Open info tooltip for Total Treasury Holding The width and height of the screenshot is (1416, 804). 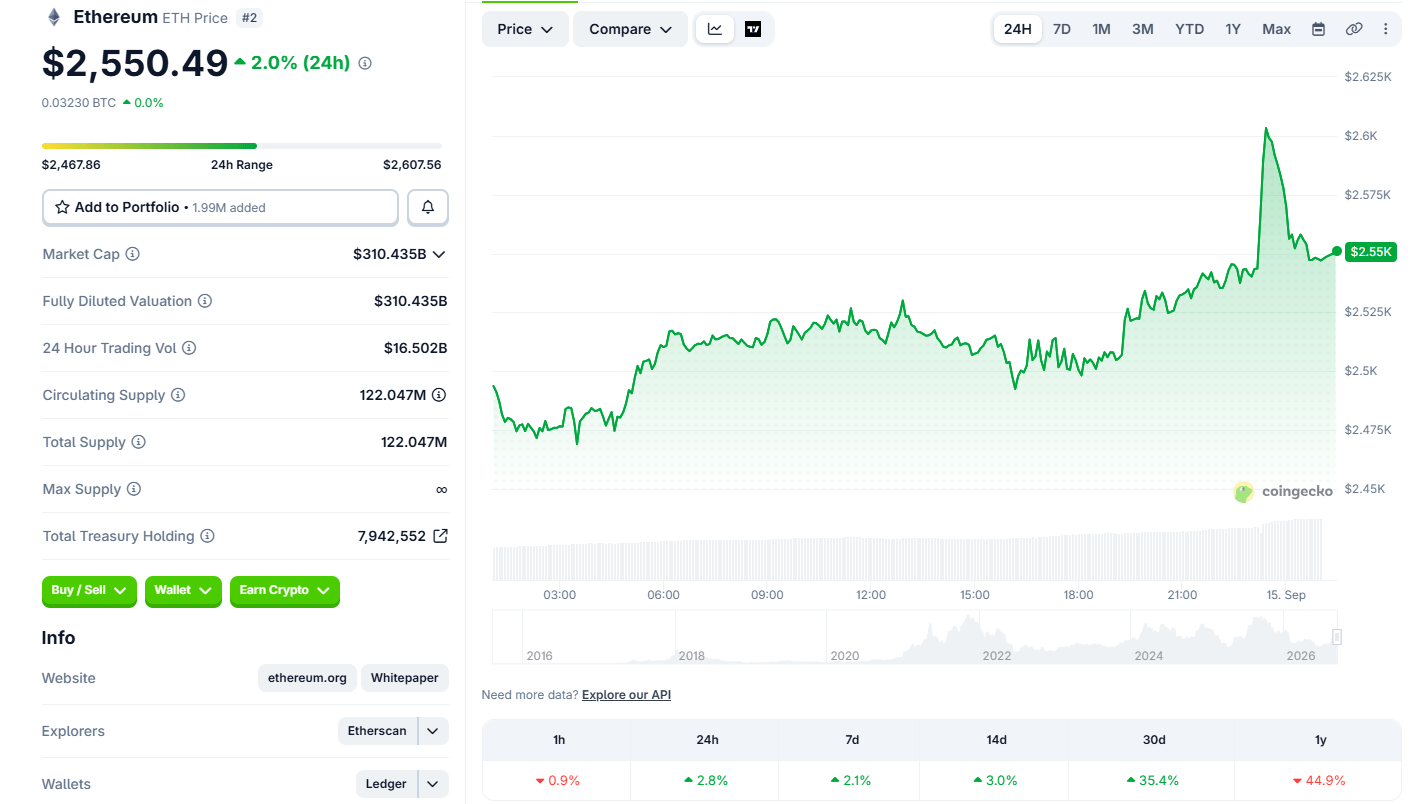(x=208, y=536)
